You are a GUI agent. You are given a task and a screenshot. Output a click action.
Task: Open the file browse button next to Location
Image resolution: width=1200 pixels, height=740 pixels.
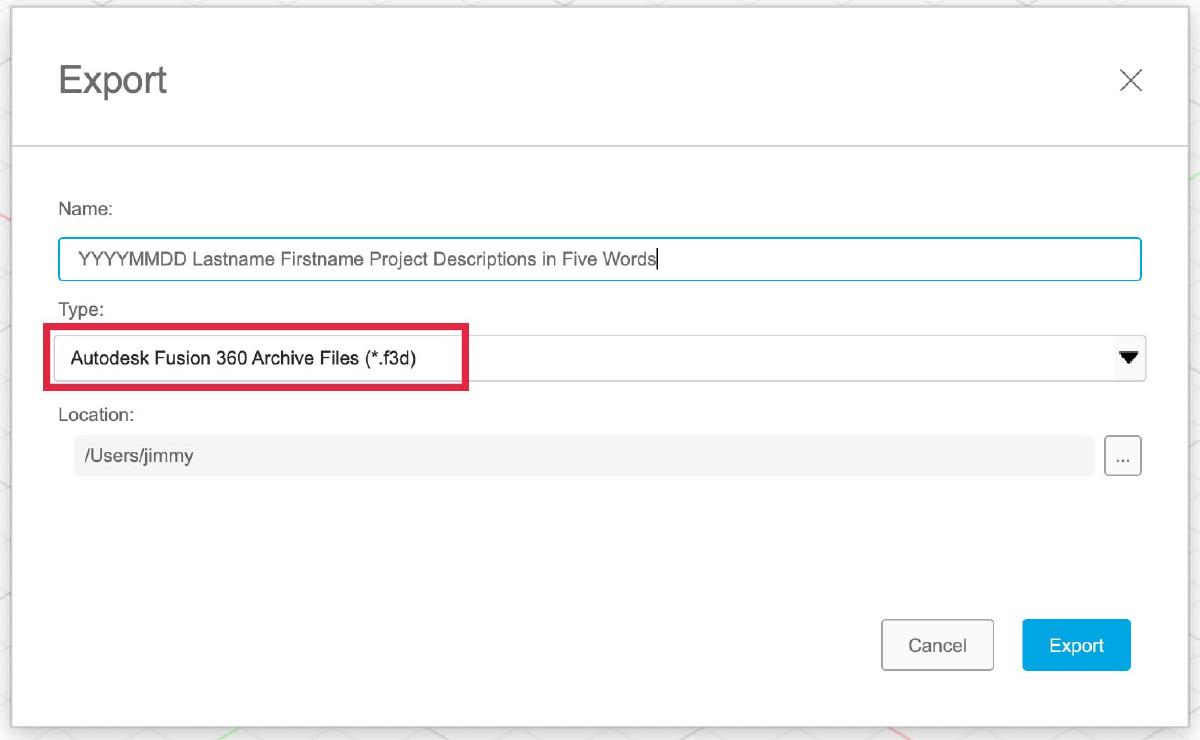[x=1122, y=456]
